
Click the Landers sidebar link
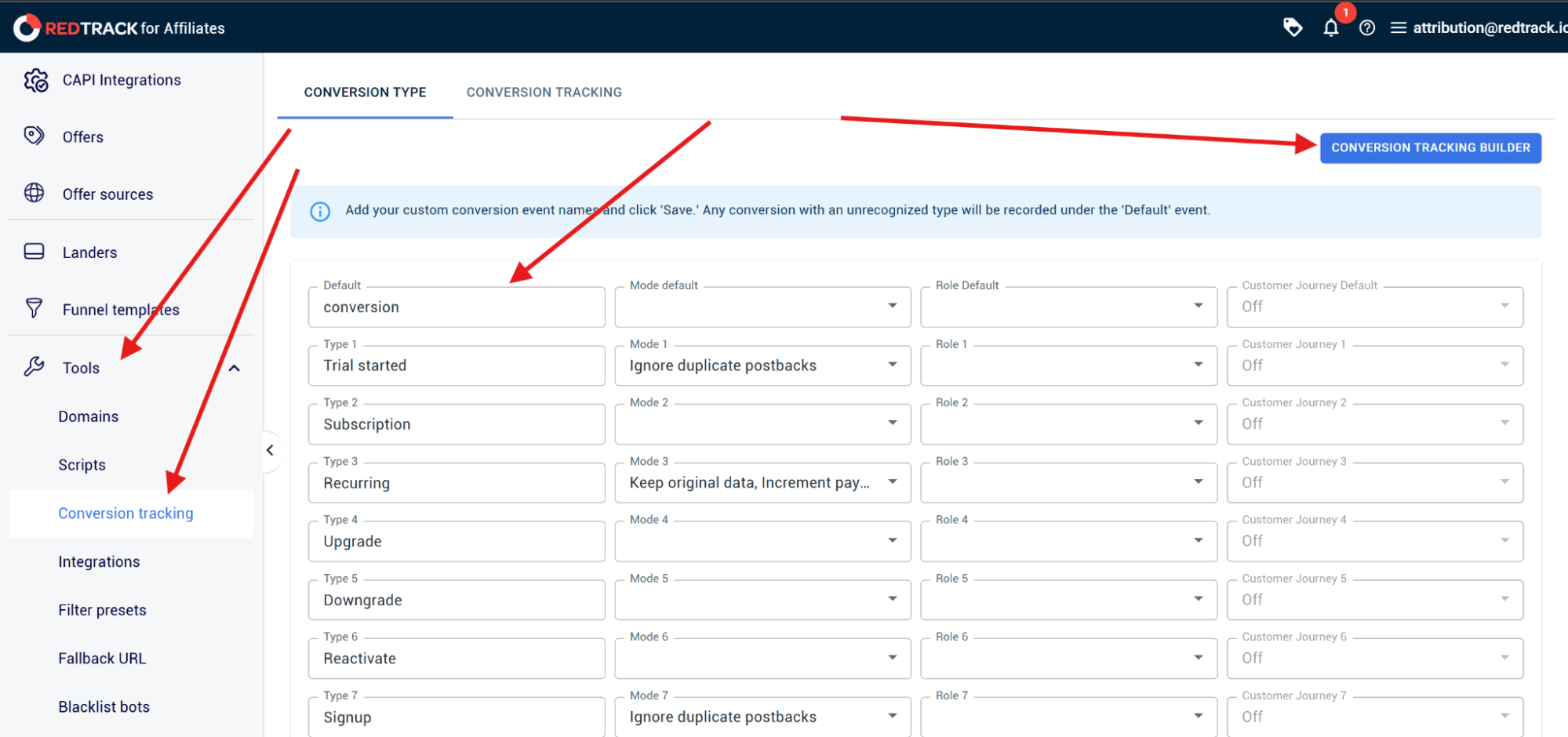pos(89,252)
